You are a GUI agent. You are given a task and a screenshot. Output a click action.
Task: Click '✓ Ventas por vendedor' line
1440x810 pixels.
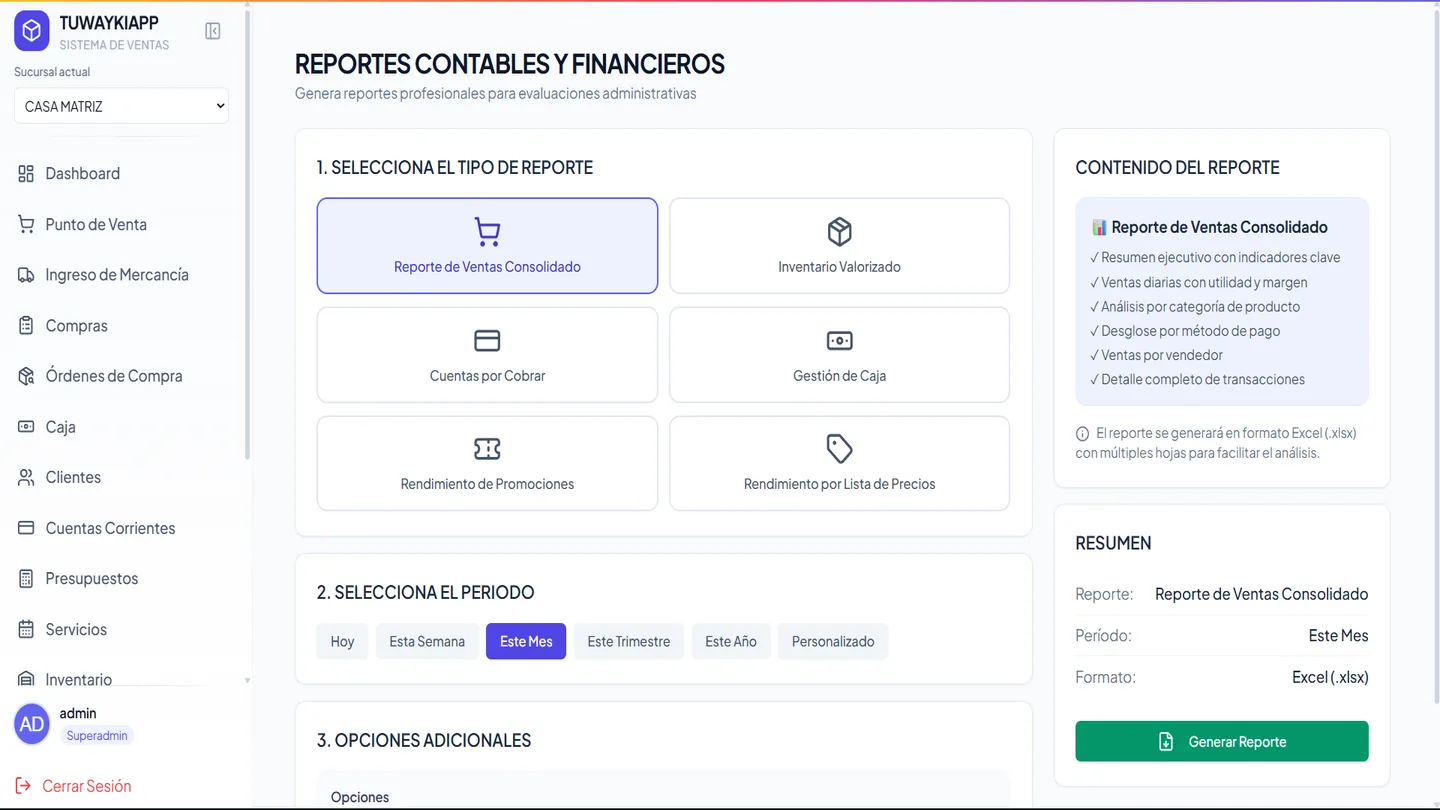1157,355
